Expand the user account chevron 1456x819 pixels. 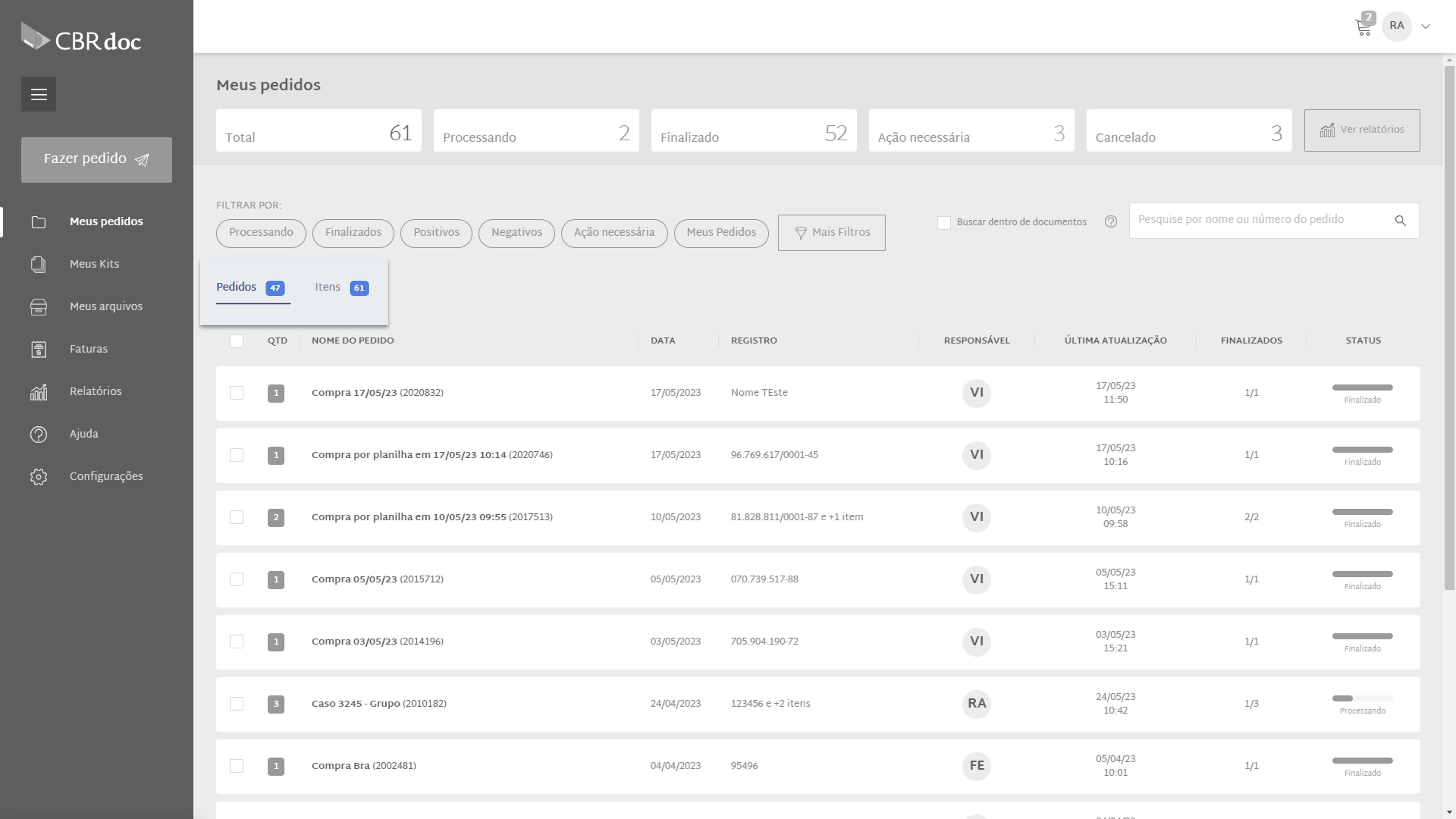1426,26
